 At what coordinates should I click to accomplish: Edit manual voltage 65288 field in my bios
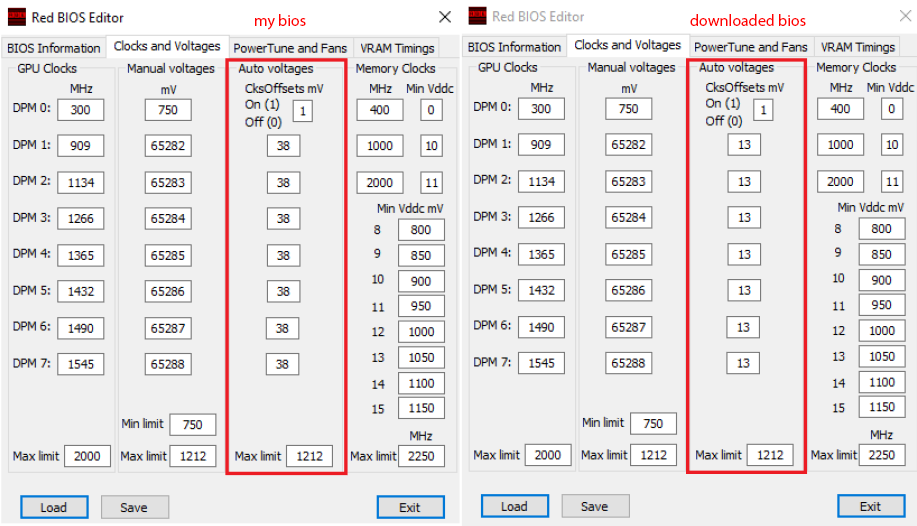pyautogui.click(x=168, y=364)
